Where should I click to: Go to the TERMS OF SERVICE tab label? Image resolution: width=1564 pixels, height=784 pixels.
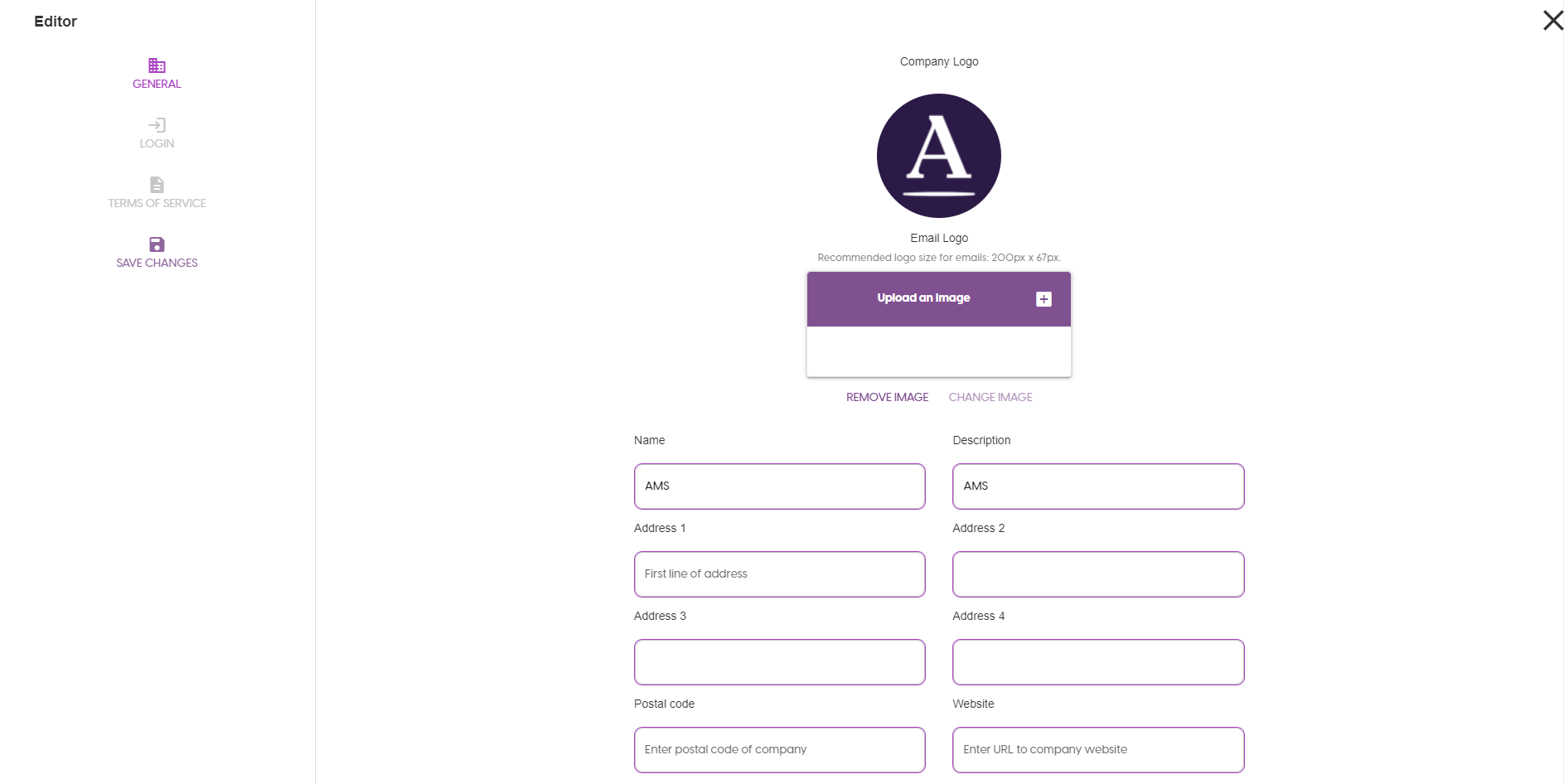pos(157,203)
